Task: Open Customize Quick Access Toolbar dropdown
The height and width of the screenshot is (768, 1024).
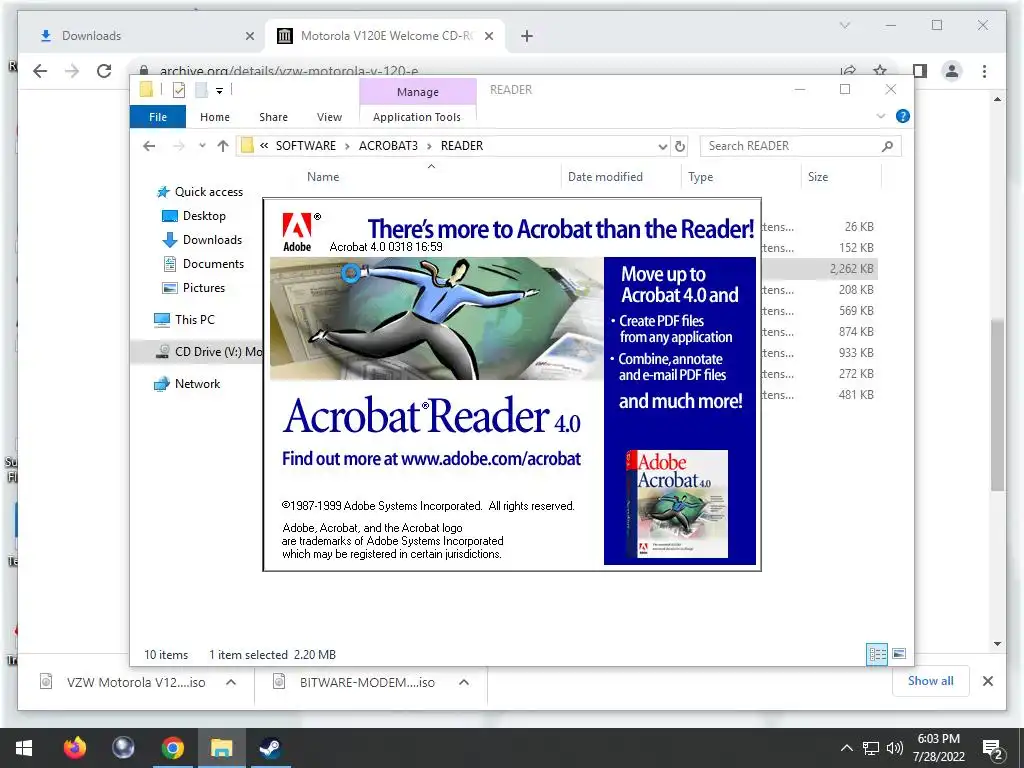Action: coord(219,91)
